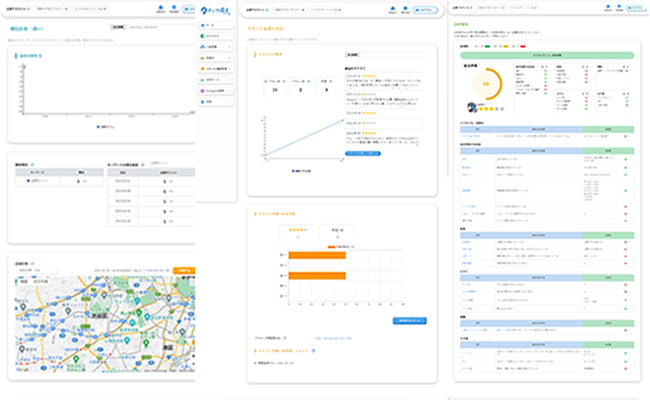The image size is (650, 400).
Task: Click the green banner bar in diagnosis panel
Action: (x=547, y=55)
